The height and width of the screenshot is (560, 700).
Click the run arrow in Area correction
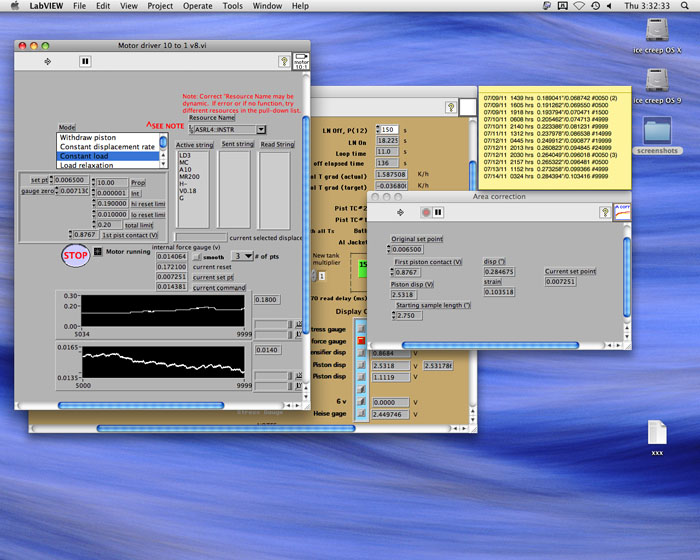[400, 212]
